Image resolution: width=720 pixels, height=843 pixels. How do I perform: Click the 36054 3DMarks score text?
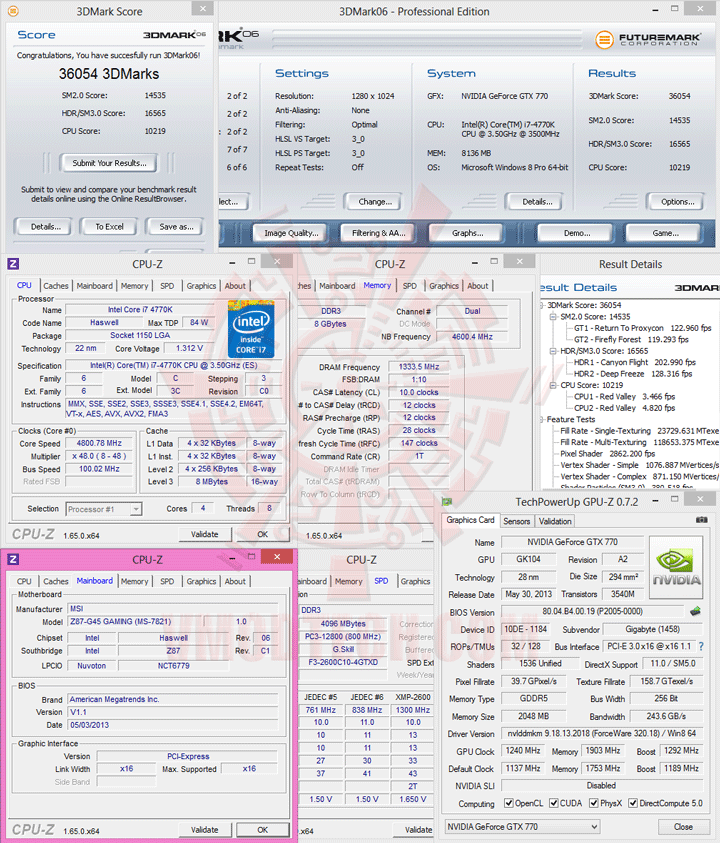(109, 74)
